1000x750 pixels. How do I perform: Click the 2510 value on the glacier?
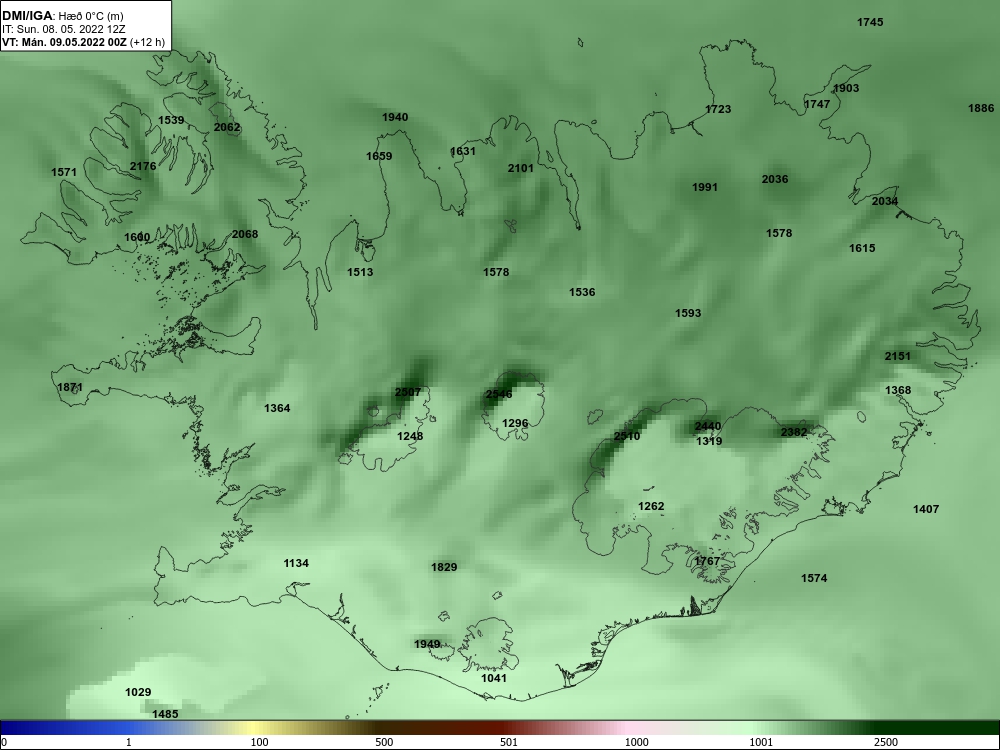click(x=627, y=436)
